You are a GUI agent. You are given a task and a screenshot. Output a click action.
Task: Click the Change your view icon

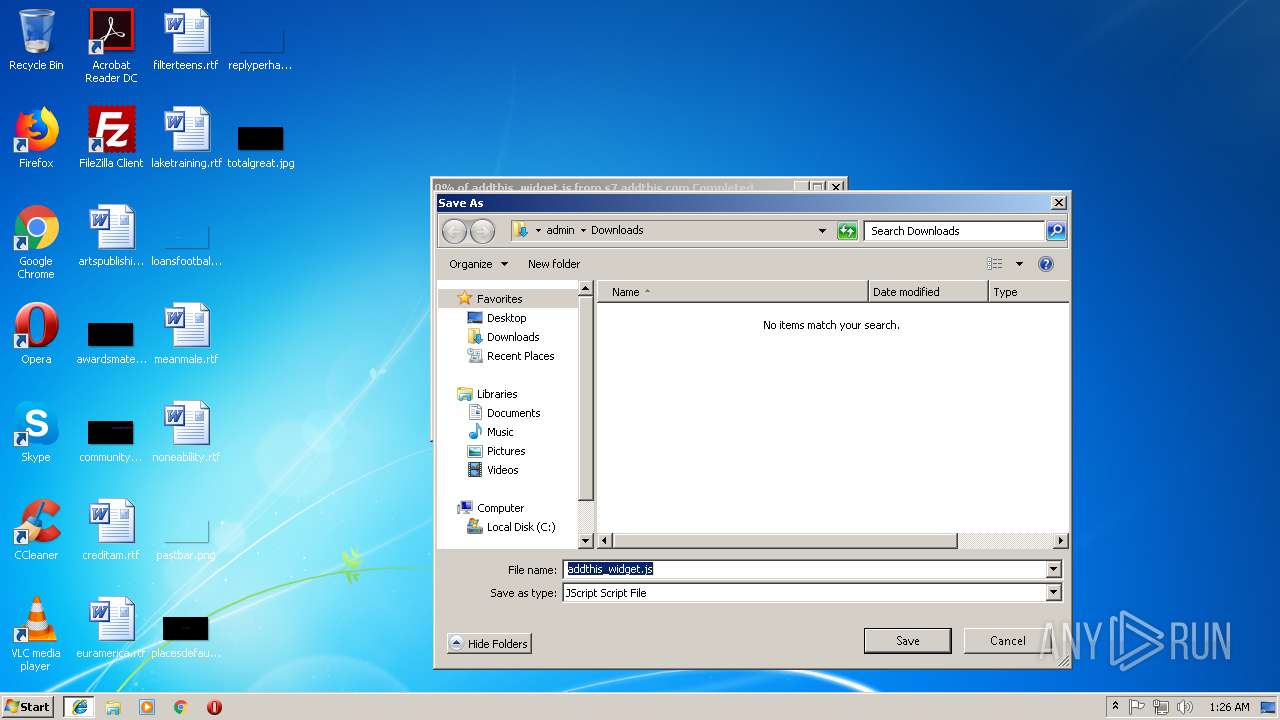coord(995,264)
